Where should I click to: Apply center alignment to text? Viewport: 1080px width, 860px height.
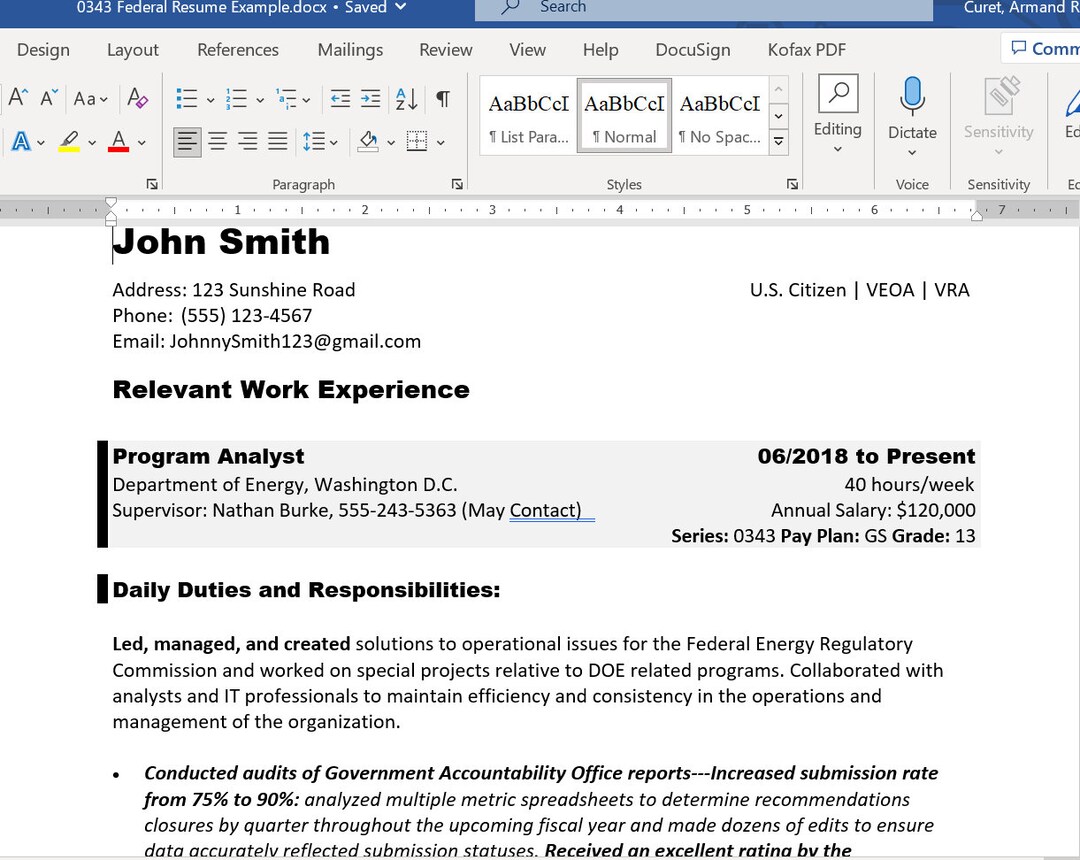[x=217, y=140]
